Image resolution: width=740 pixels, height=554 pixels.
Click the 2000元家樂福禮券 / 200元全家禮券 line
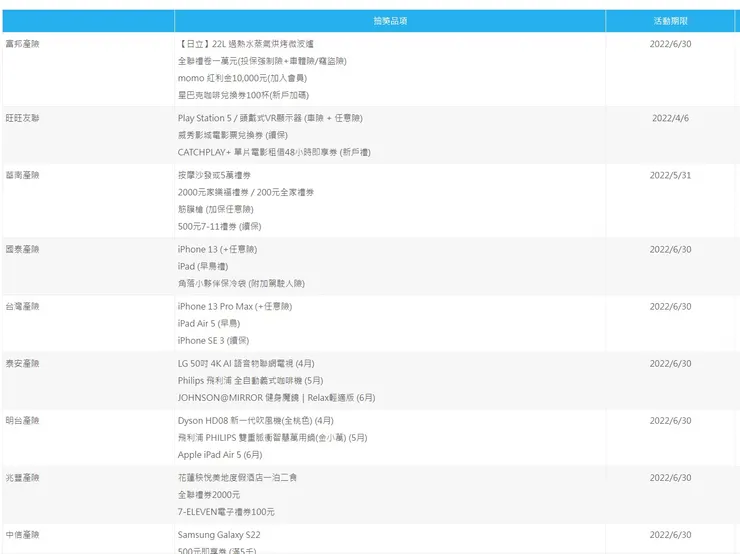point(246,192)
